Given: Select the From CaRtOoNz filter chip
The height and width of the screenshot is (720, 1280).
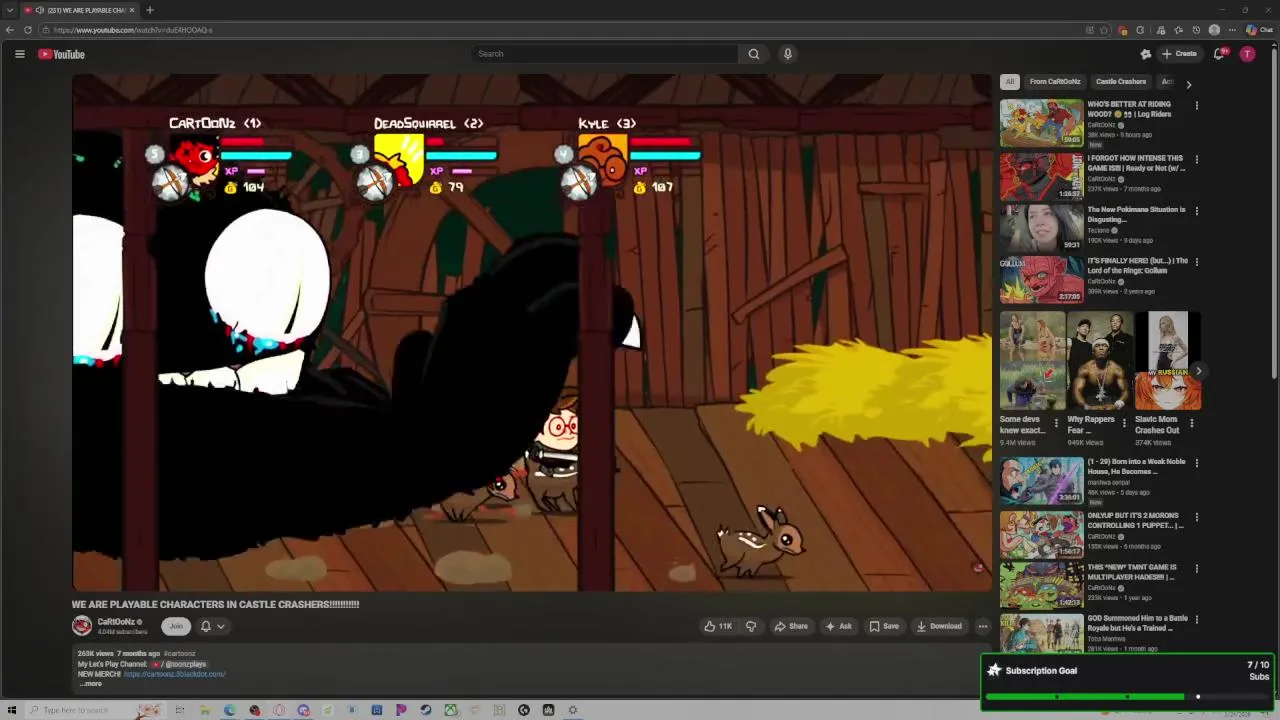Looking at the screenshot, I should click(1055, 82).
